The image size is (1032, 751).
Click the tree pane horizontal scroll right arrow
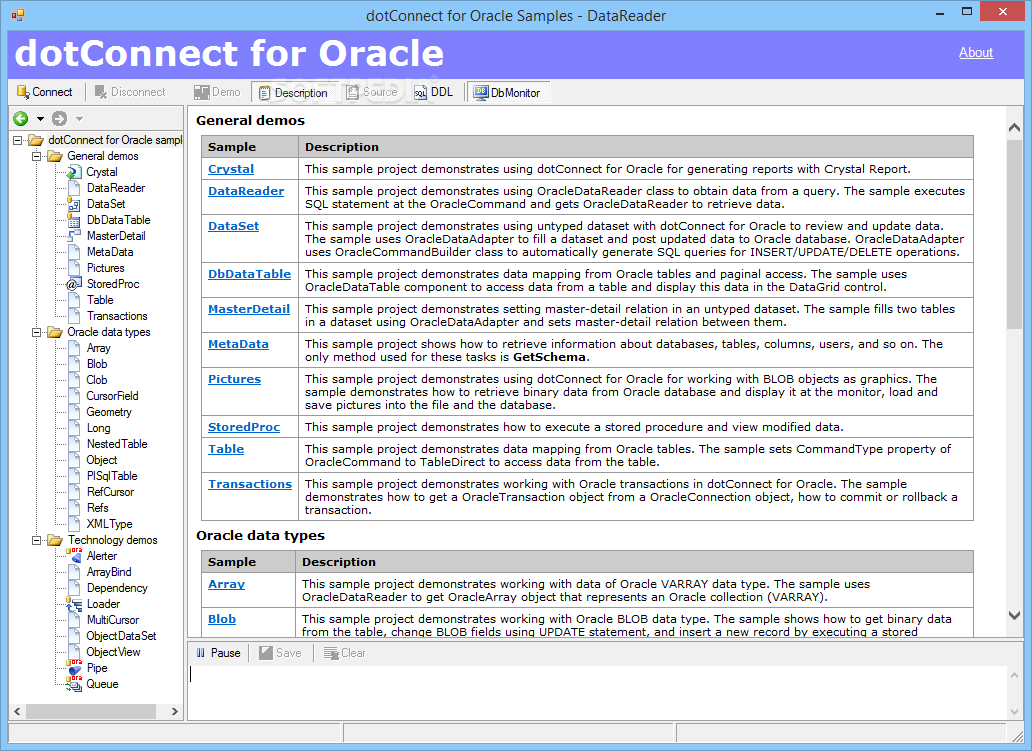[x=174, y=712]
